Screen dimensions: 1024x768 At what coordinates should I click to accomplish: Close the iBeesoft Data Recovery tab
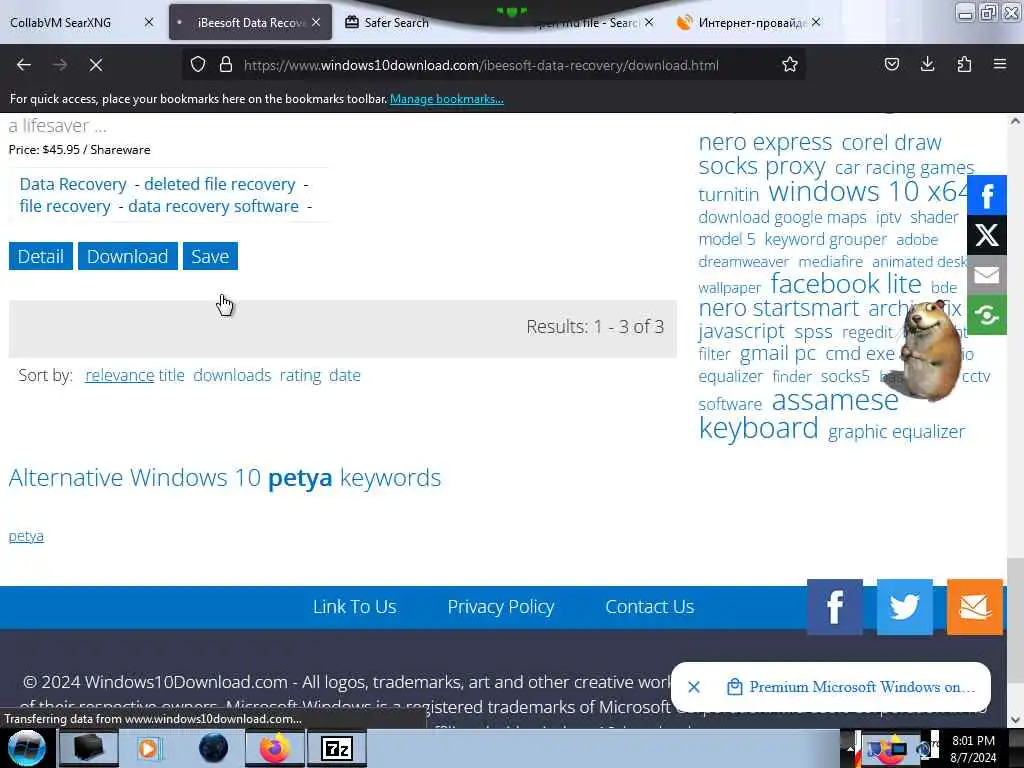coord(316,22)
